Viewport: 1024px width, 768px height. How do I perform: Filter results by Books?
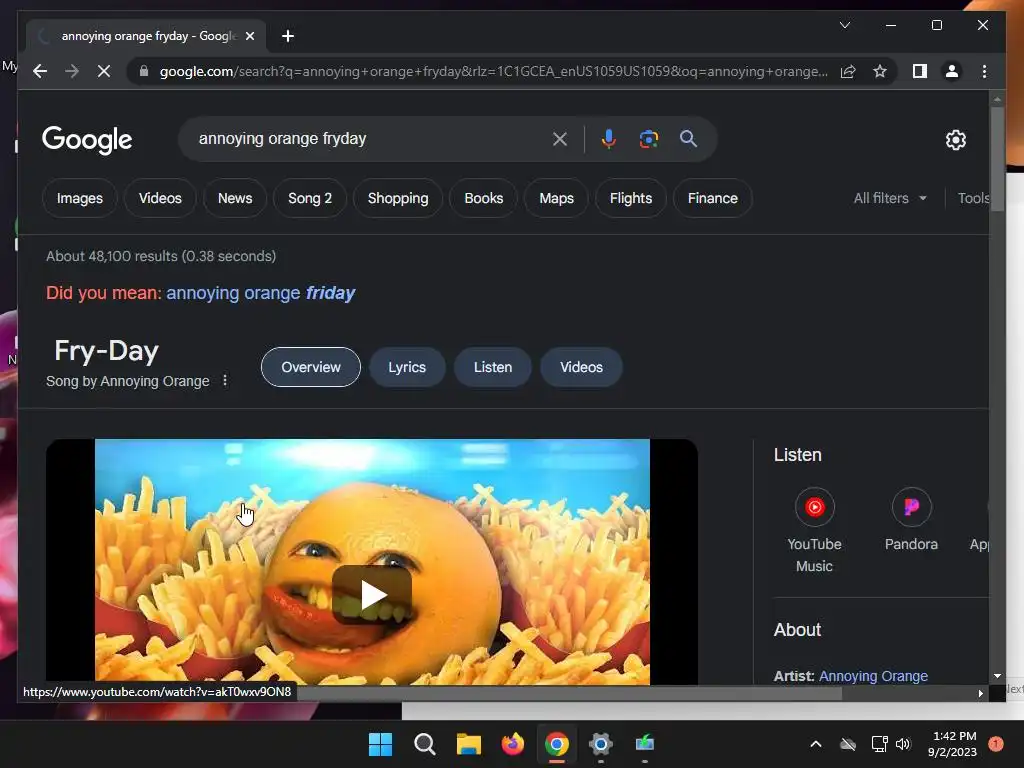coord(484,198)
